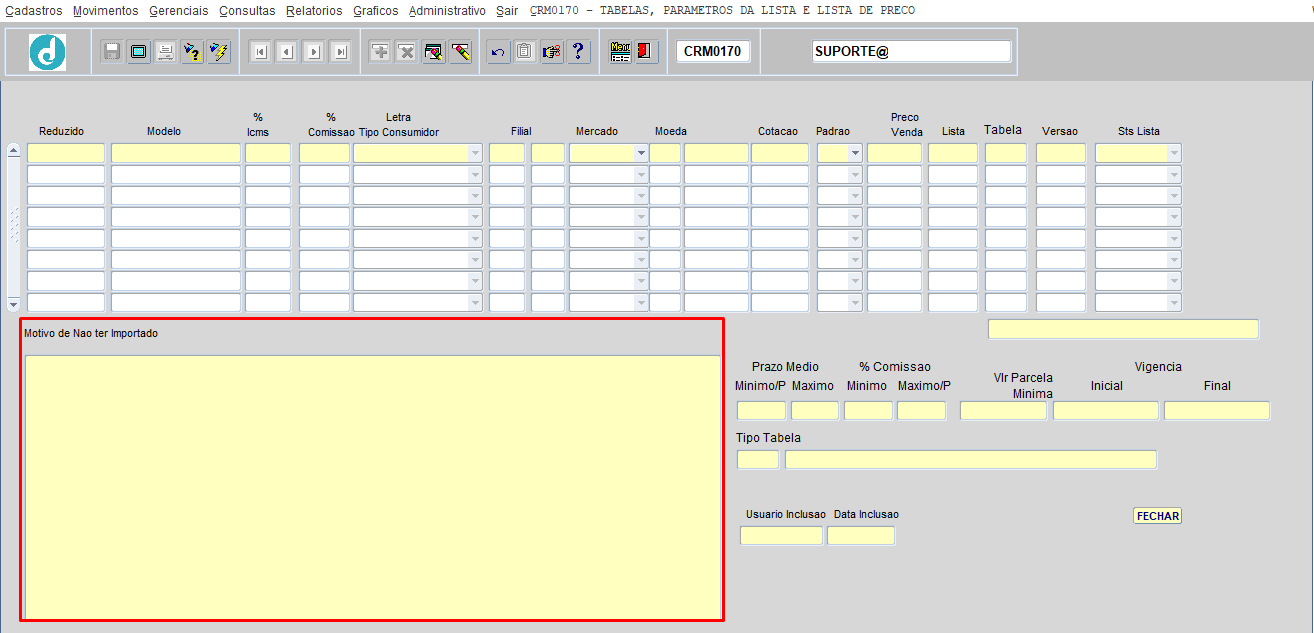Click the Data Inclusao field
Image resolution: width=1314 pixels, height=633 pixels.
[x=861, y=535]
